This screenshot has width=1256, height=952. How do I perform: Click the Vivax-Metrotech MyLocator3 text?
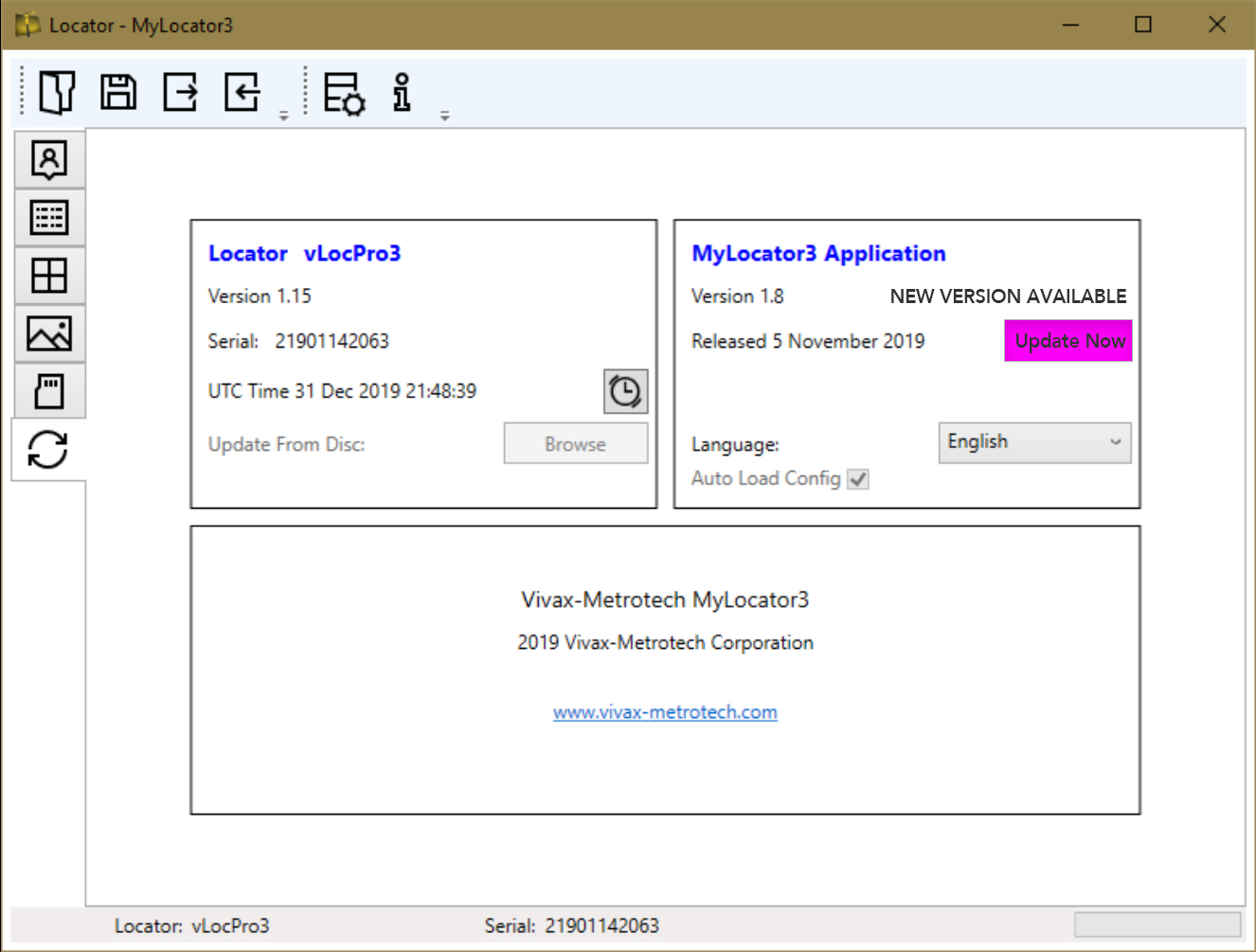665,600
